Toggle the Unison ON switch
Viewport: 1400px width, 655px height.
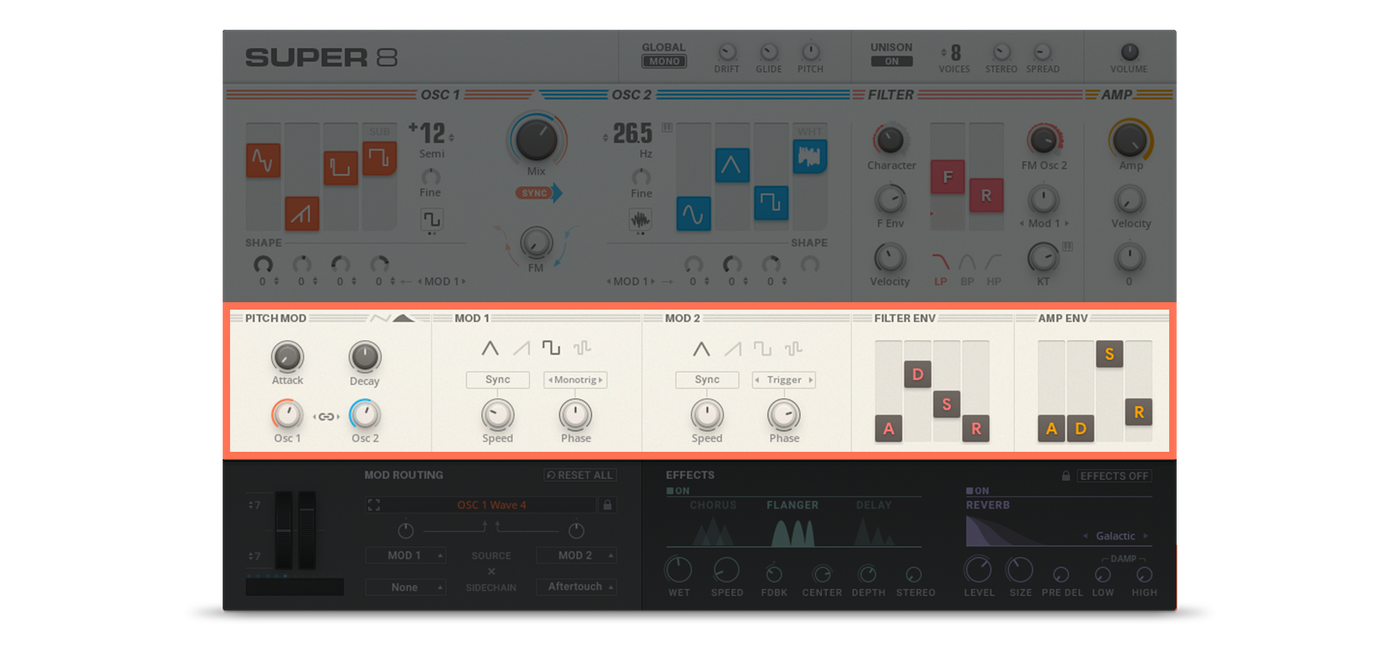891,61
